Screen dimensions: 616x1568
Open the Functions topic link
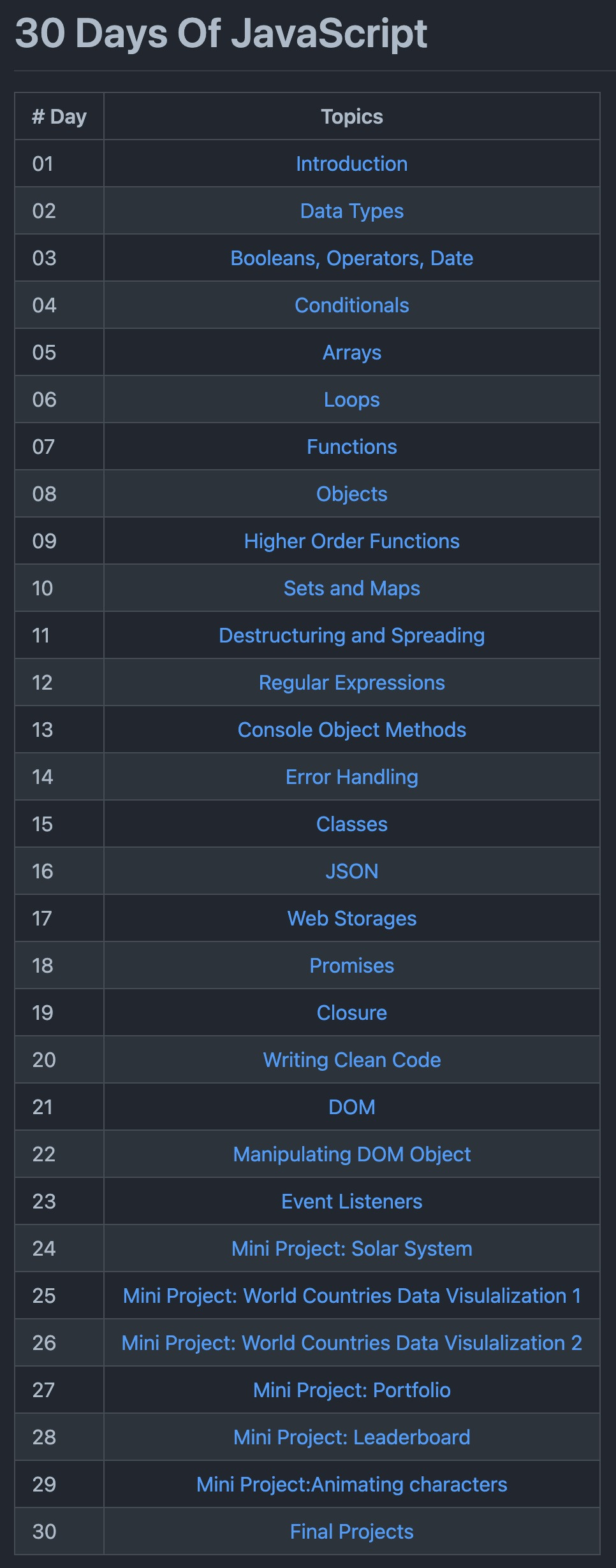pos(351,447)
